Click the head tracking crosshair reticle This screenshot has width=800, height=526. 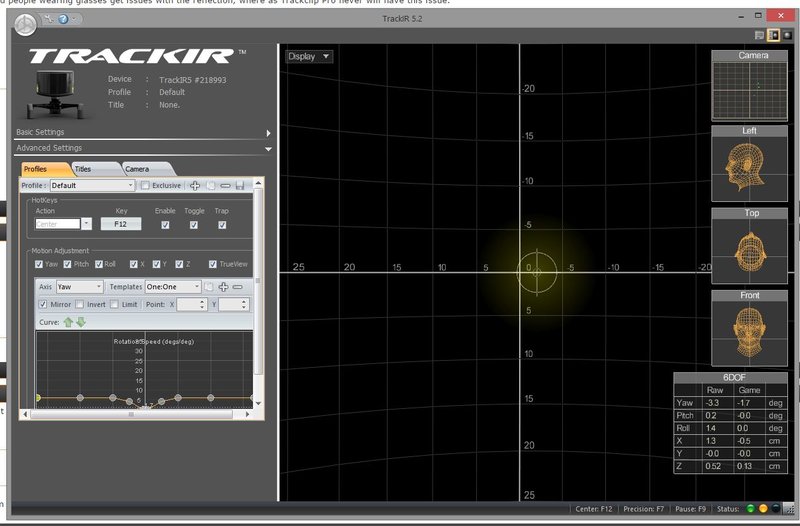point(537,272)
